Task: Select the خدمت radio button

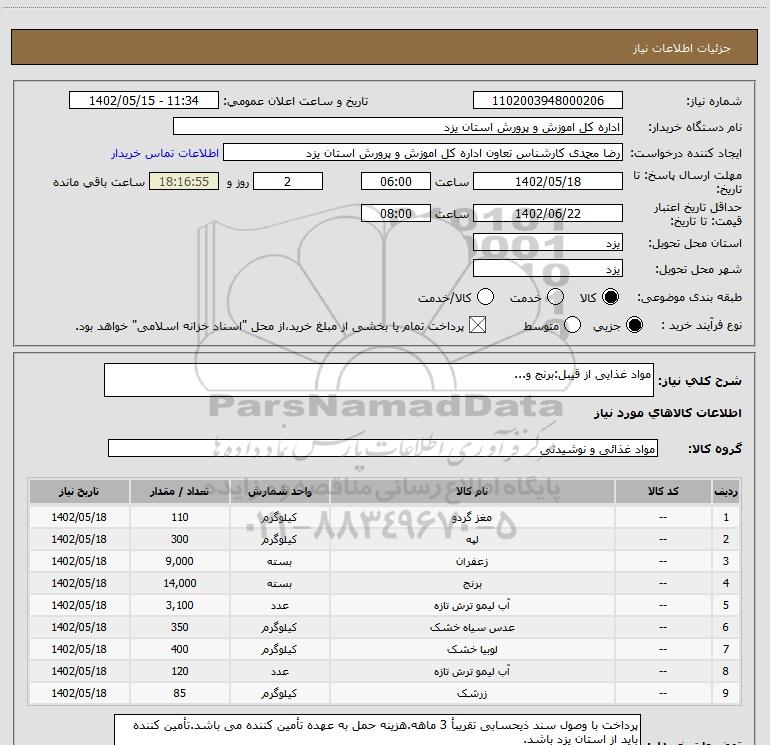Action: [x=555, y=297]
